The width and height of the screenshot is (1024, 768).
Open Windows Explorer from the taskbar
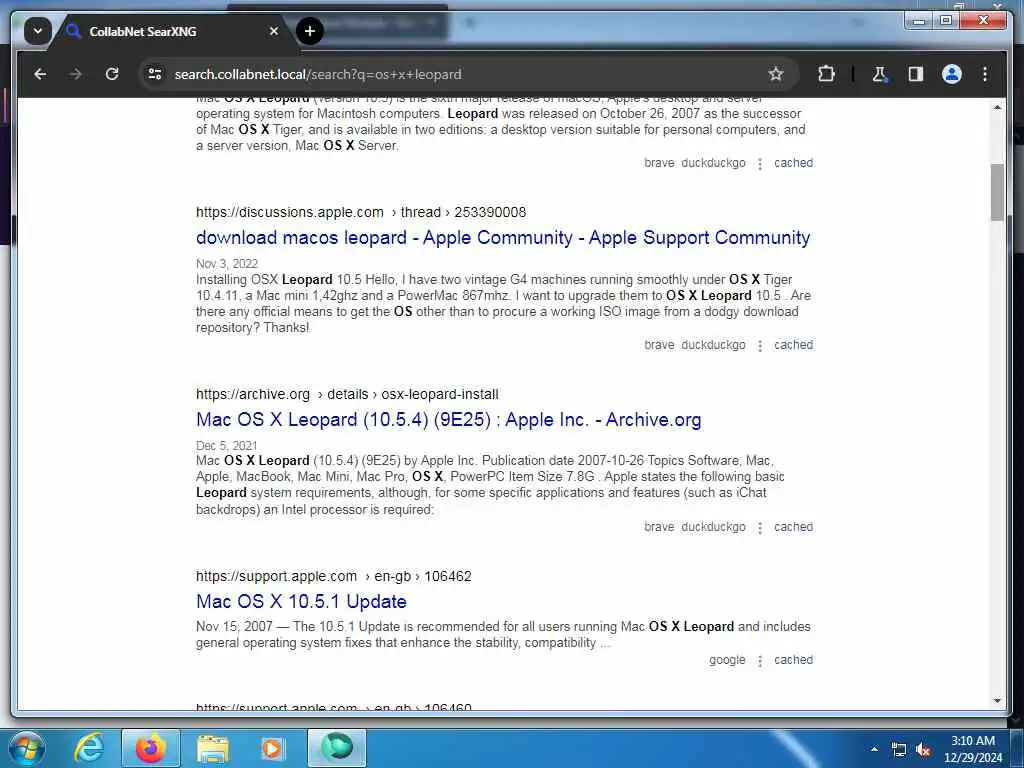[213, 748]
